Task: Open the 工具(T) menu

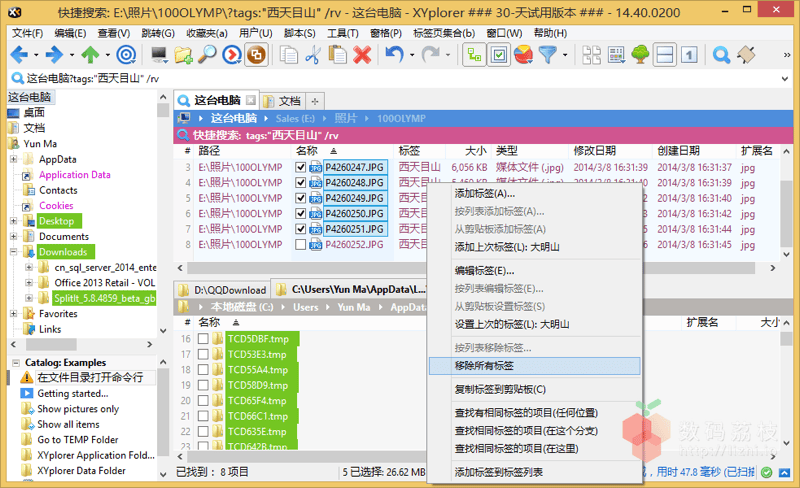Action: (342, 33)
